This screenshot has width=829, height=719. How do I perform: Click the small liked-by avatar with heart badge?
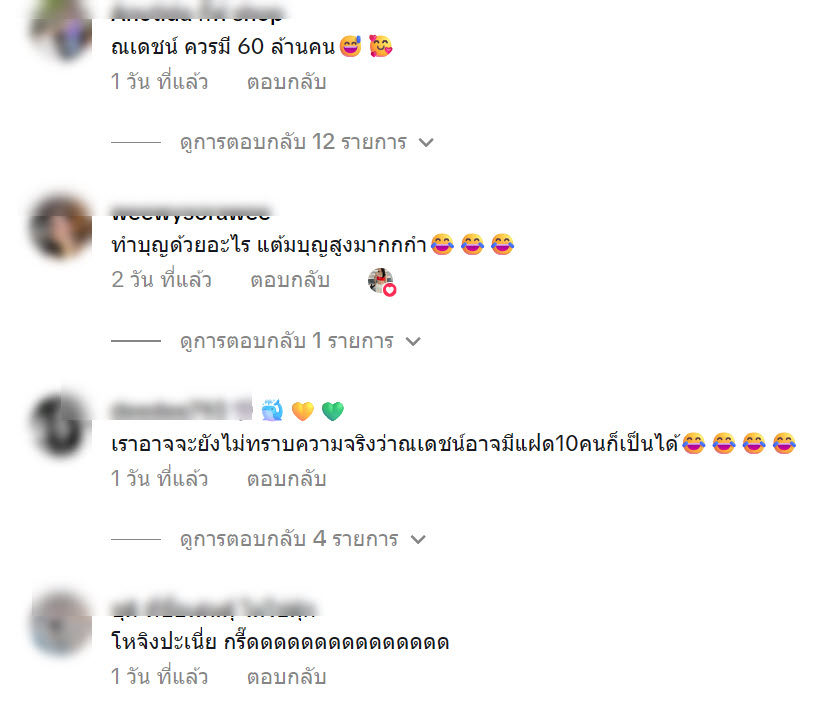coord(382,281)
